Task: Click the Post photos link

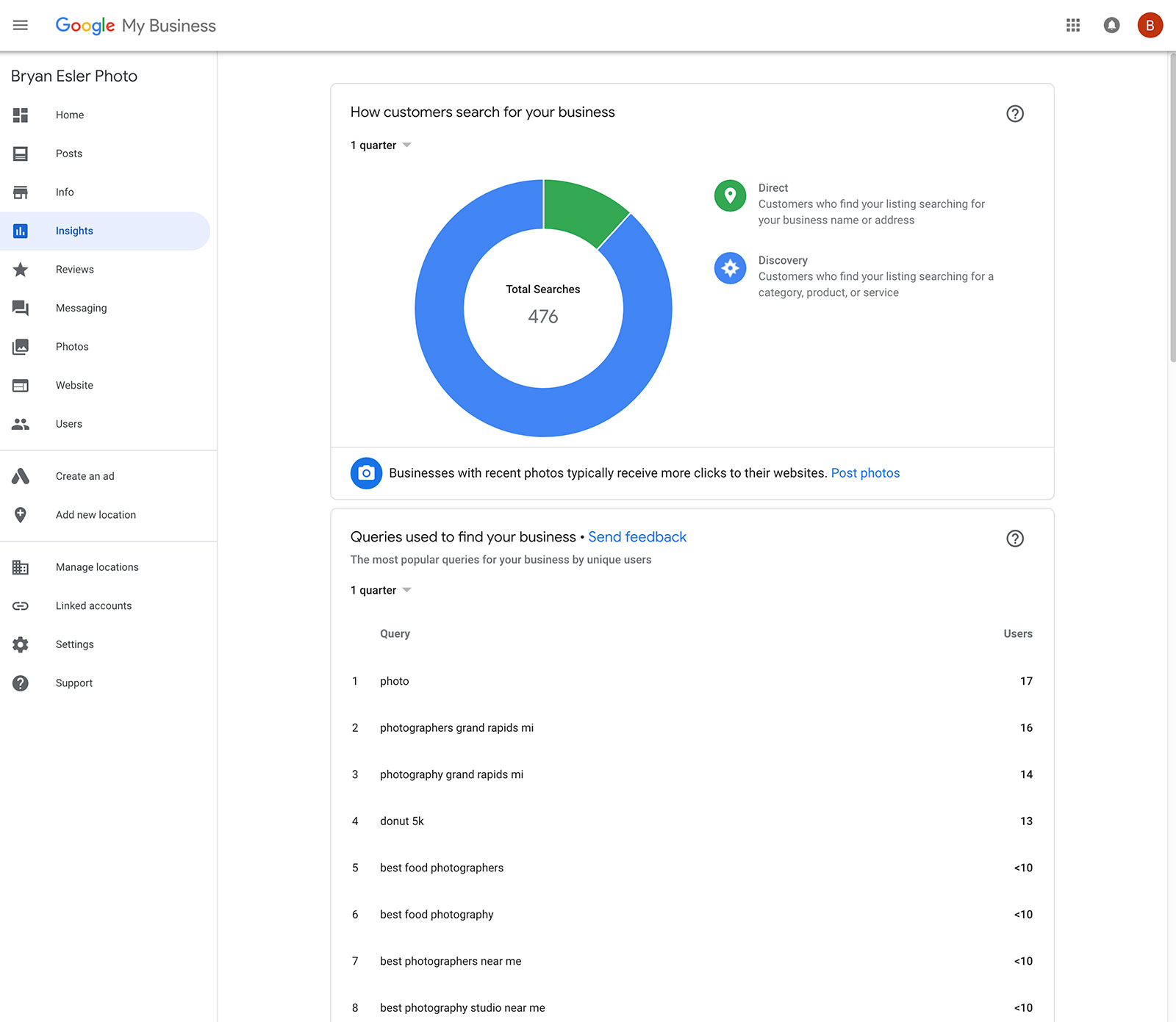Action: point(865,473)
